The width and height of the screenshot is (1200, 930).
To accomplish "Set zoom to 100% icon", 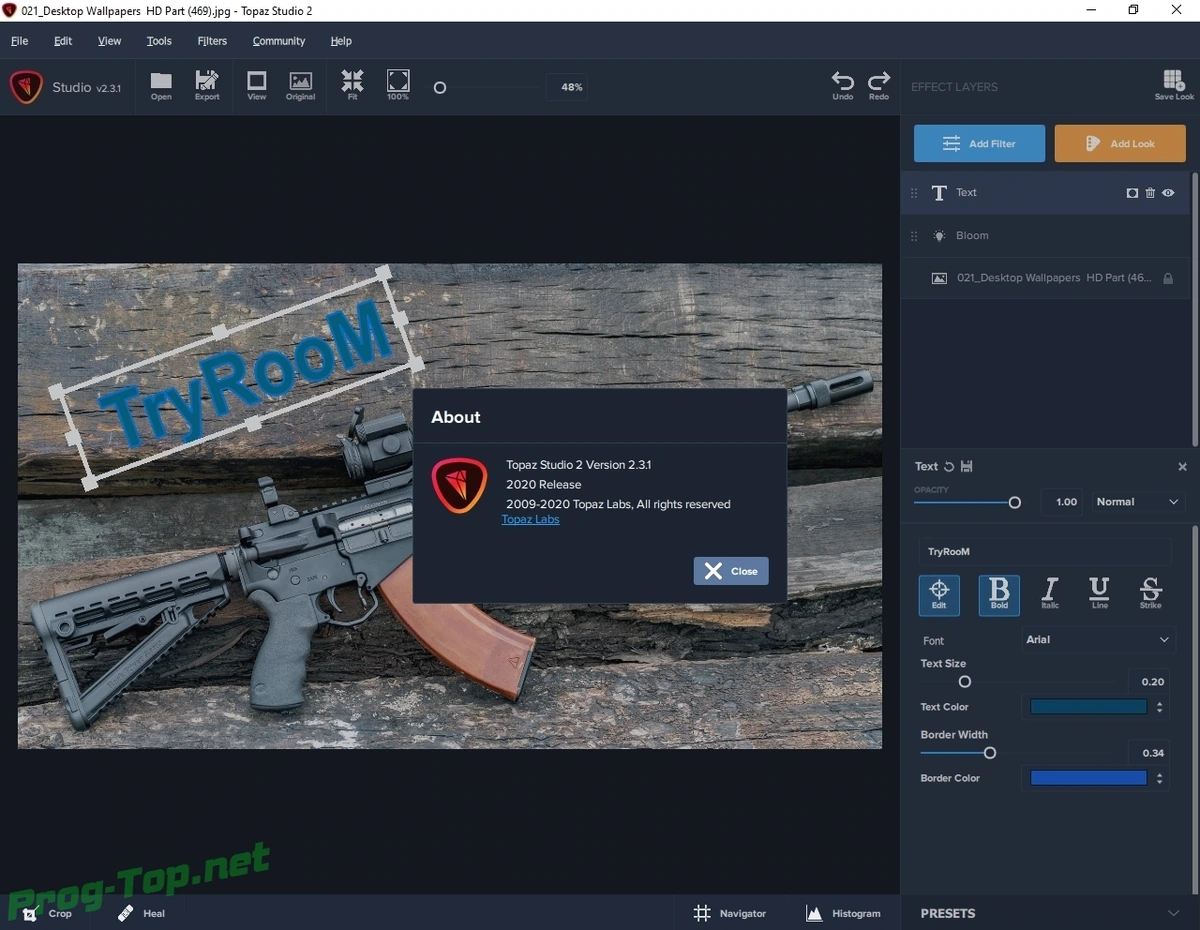I will coord(398,85).
